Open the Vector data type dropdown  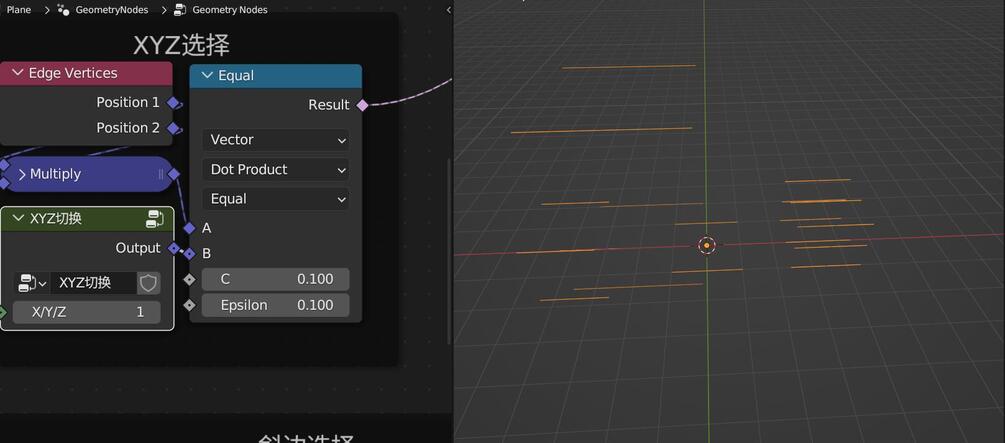(276, 140)
